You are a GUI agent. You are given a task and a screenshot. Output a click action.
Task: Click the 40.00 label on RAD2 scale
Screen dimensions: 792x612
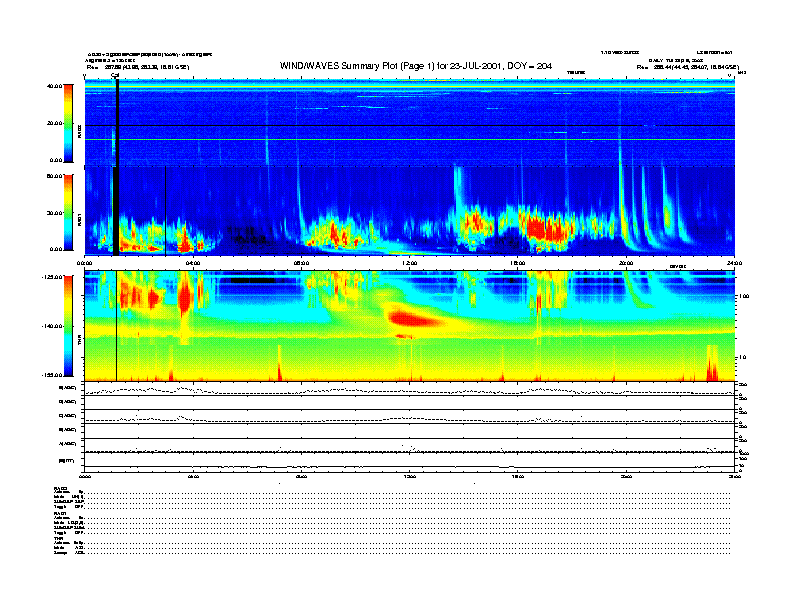coord(54,86)
